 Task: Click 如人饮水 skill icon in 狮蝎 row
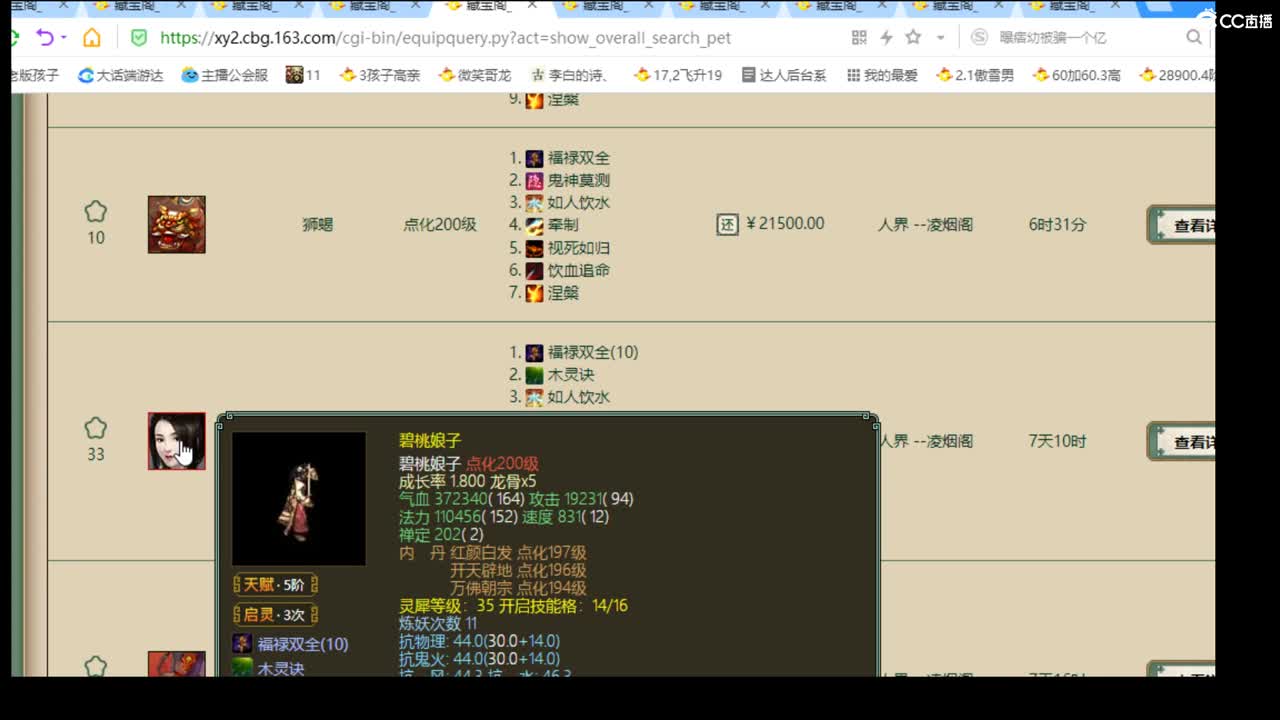[535, 203]
